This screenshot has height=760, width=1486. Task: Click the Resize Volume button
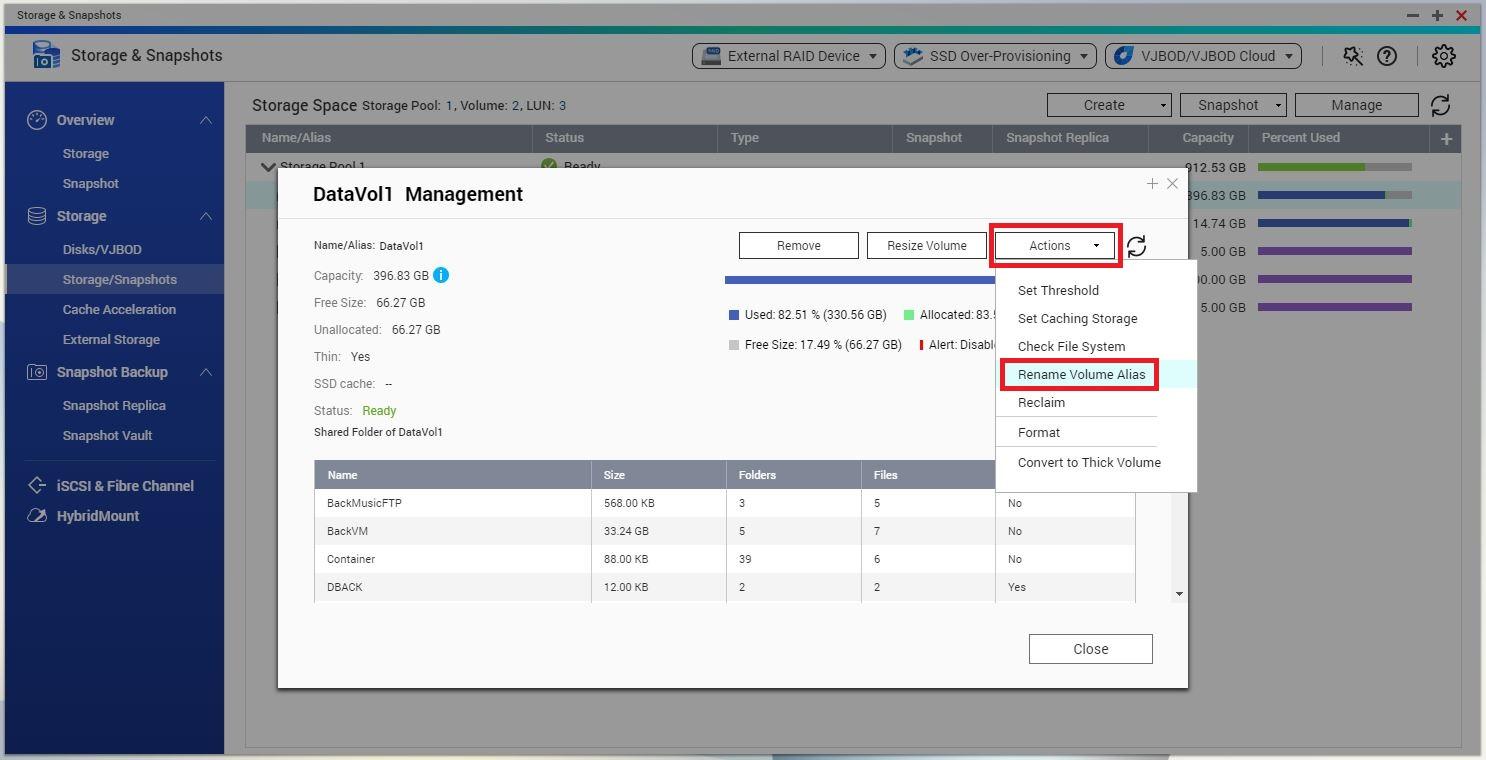coord(926,246)
